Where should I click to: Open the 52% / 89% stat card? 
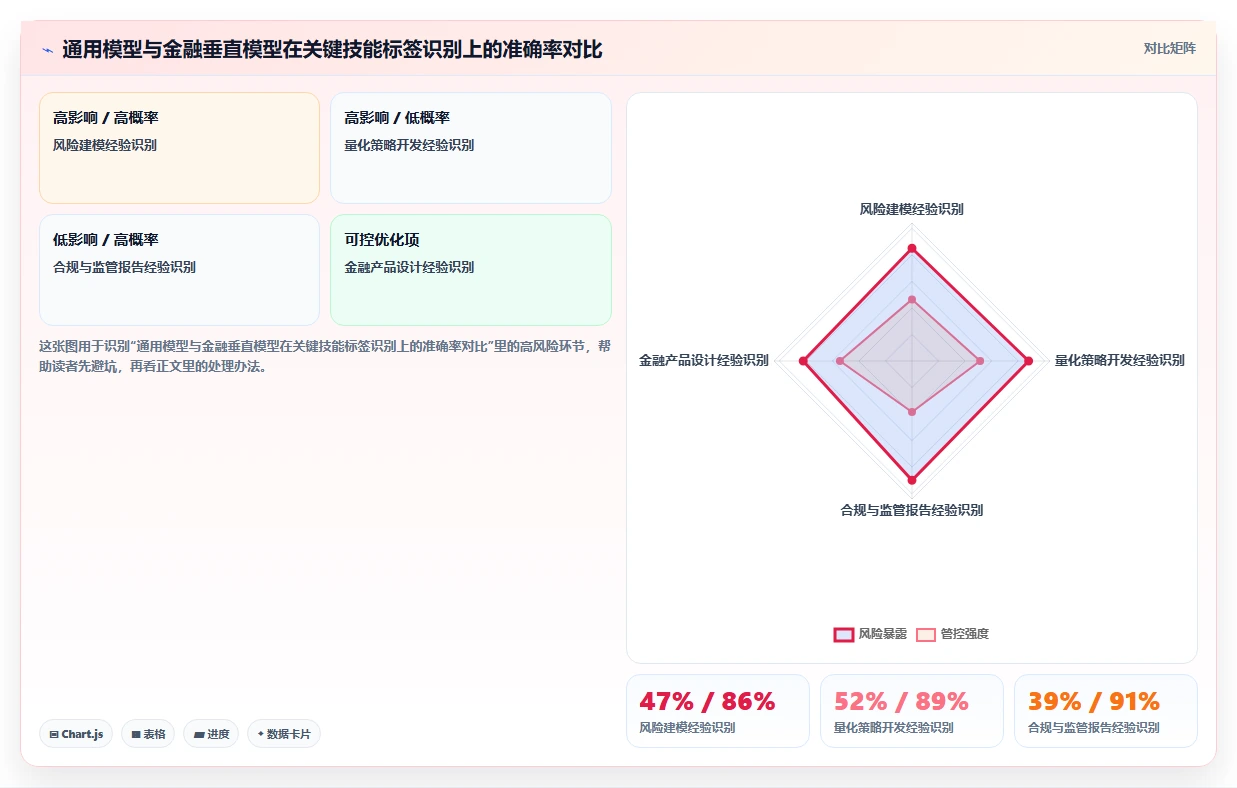coord(911,711)
